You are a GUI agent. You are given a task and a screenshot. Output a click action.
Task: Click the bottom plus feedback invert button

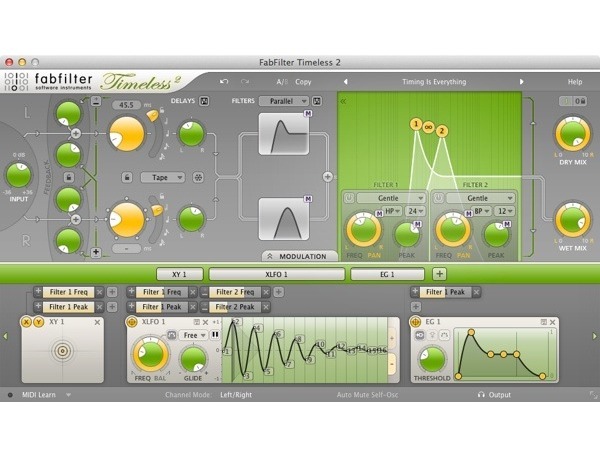(x=96, y=252)
